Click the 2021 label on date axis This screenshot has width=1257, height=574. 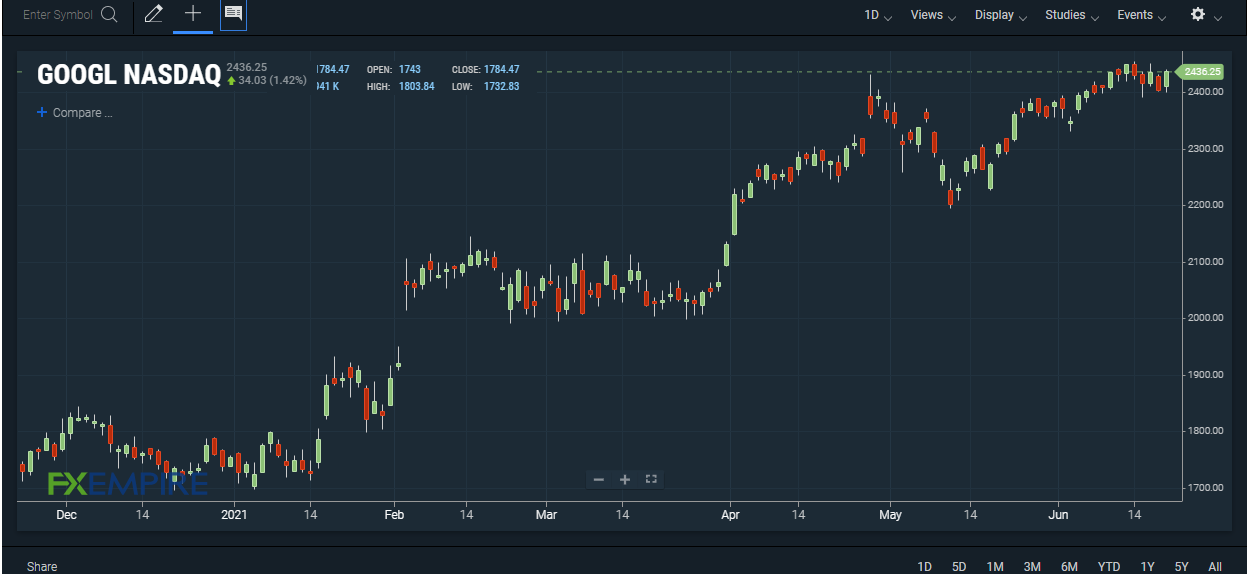[x=234, y=515]
